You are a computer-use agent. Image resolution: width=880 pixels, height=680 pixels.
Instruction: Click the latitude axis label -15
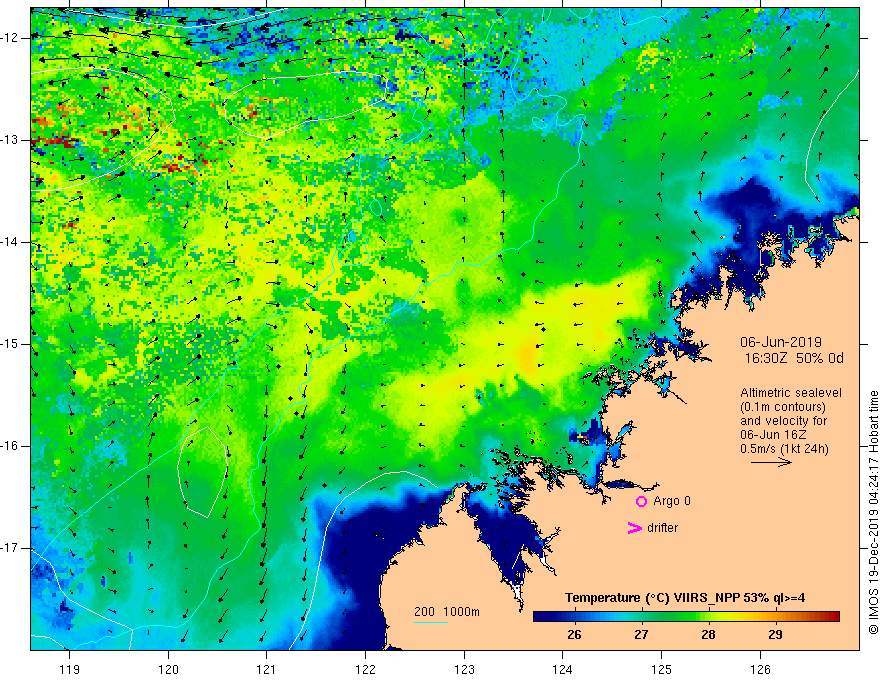[x=10, y=344]
